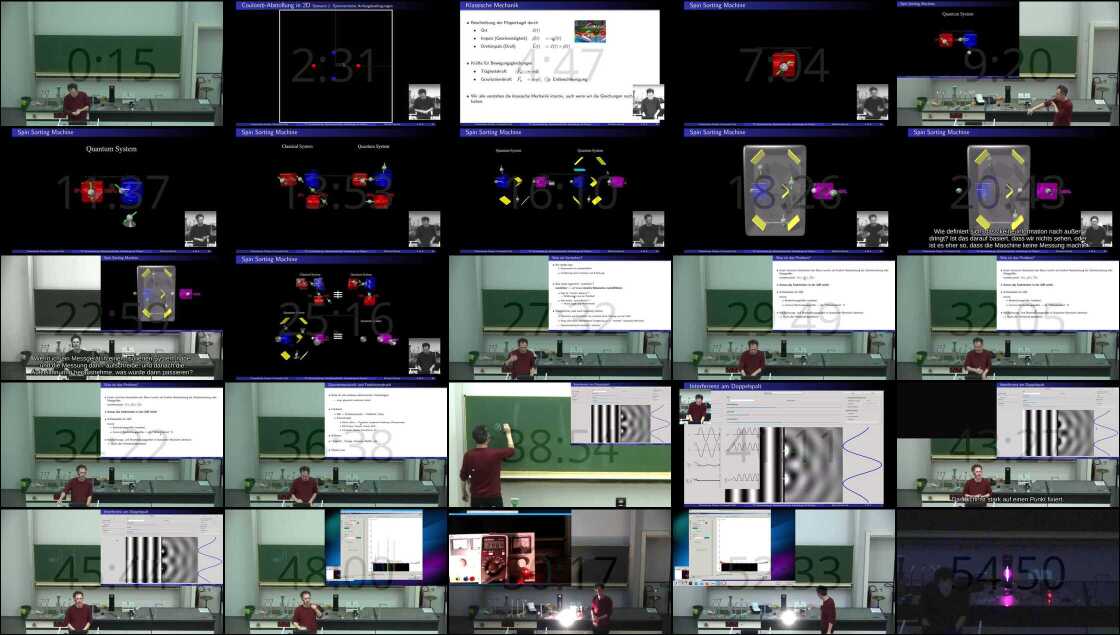Open the four-system diagram frame at 25:16
Image resolution: width=1120 pixels, height=635 pixels.
point(335,317)
